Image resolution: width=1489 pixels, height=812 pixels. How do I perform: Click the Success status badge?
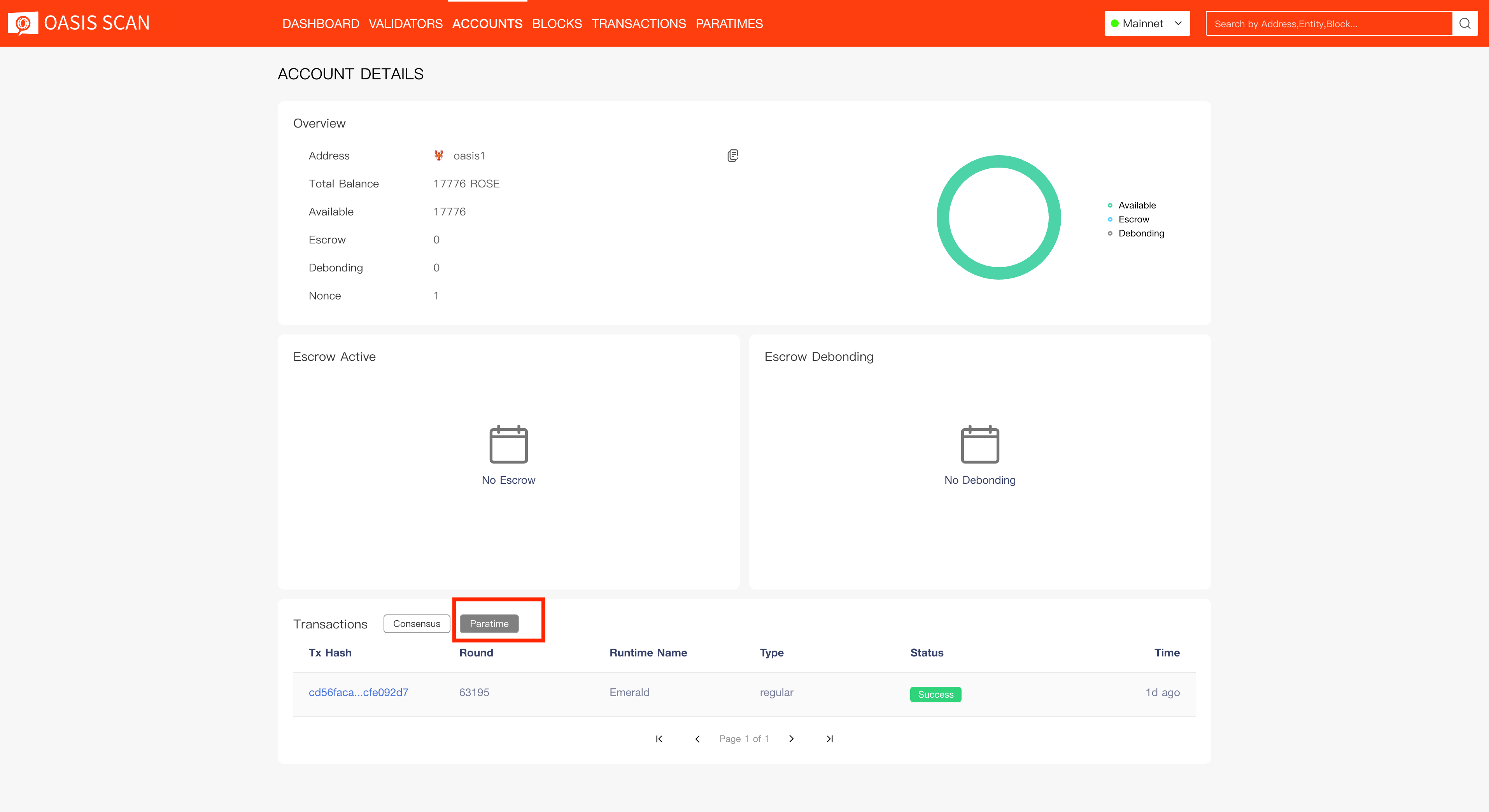click(935, 694)
